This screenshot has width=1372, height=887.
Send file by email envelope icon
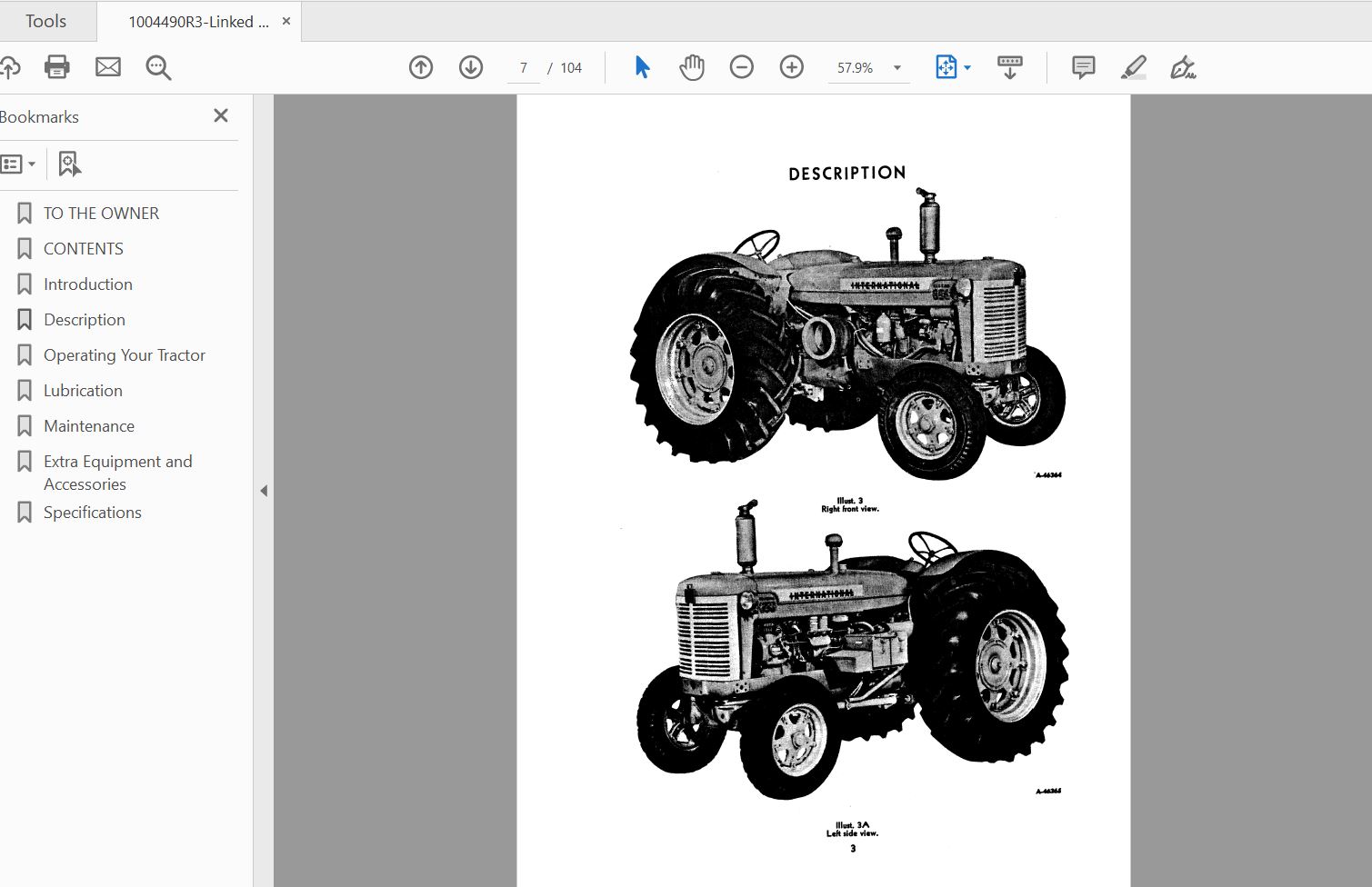click(108, 67)
